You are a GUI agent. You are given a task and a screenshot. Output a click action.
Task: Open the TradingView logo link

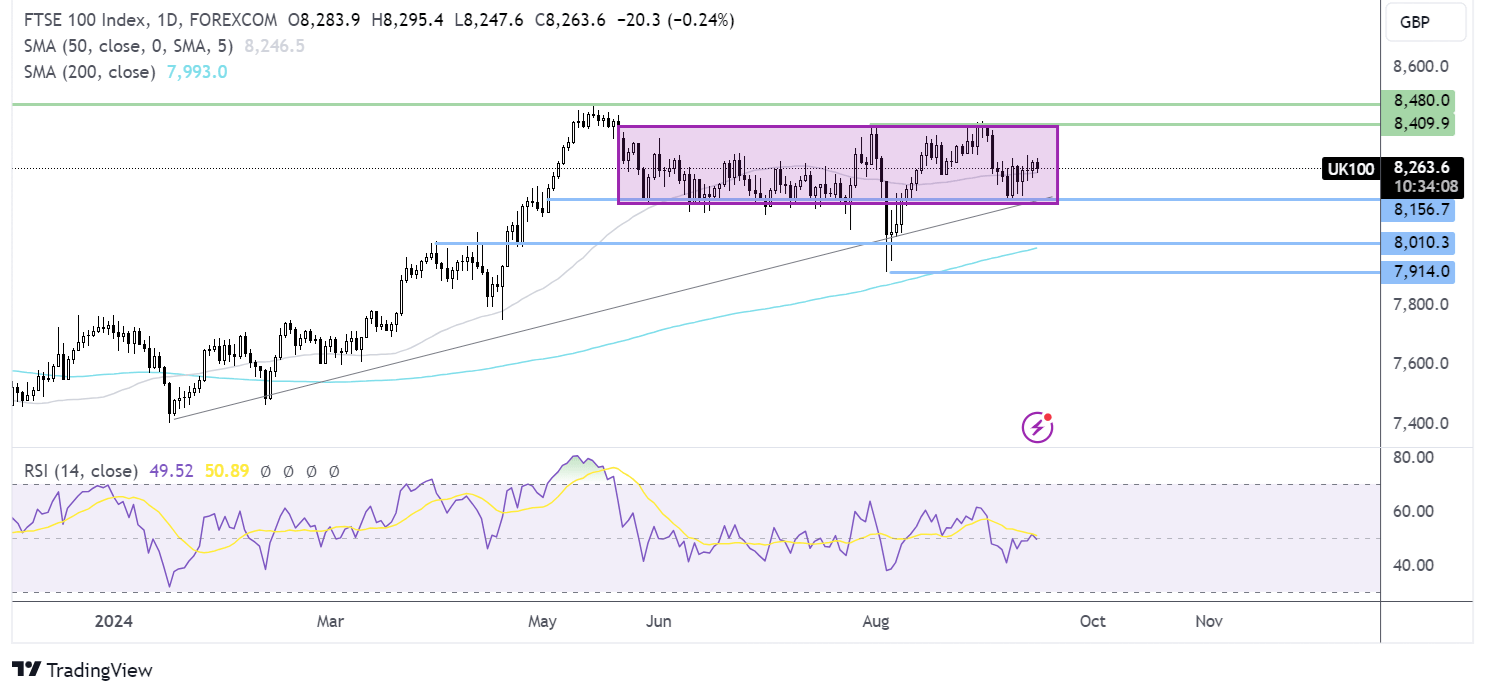(x=82, y=670)
